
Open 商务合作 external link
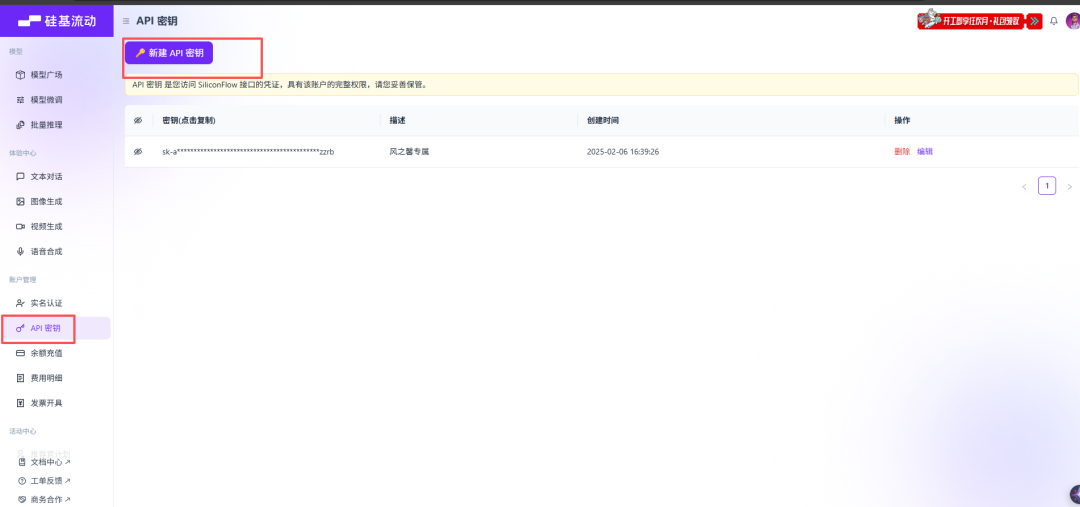[x=46, y=499]
